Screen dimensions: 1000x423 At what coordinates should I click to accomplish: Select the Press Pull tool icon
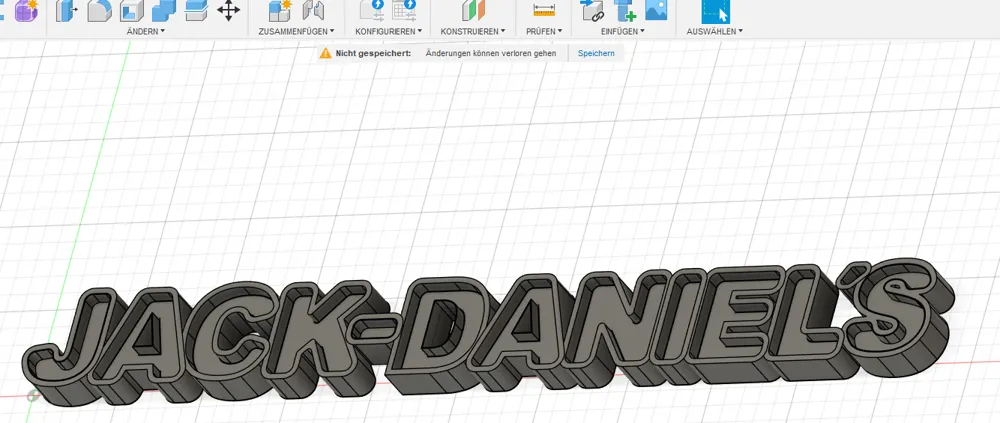point(66,10)
